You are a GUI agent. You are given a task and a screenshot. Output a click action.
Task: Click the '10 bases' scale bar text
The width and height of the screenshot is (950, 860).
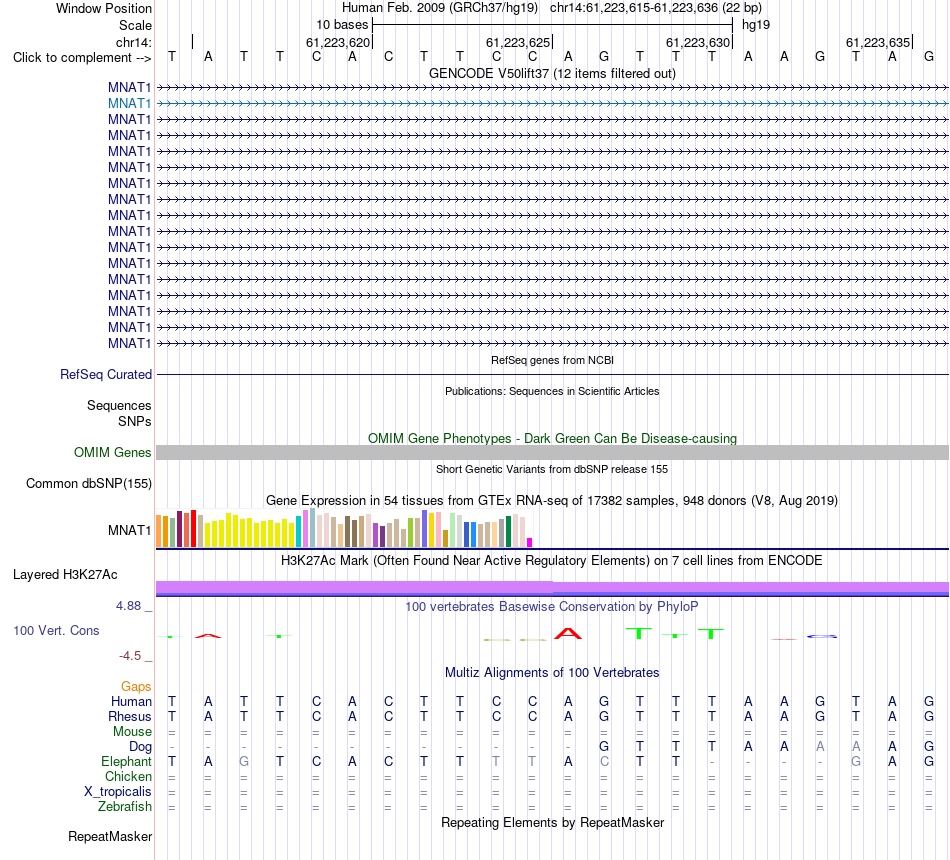[x=342, y=25]
